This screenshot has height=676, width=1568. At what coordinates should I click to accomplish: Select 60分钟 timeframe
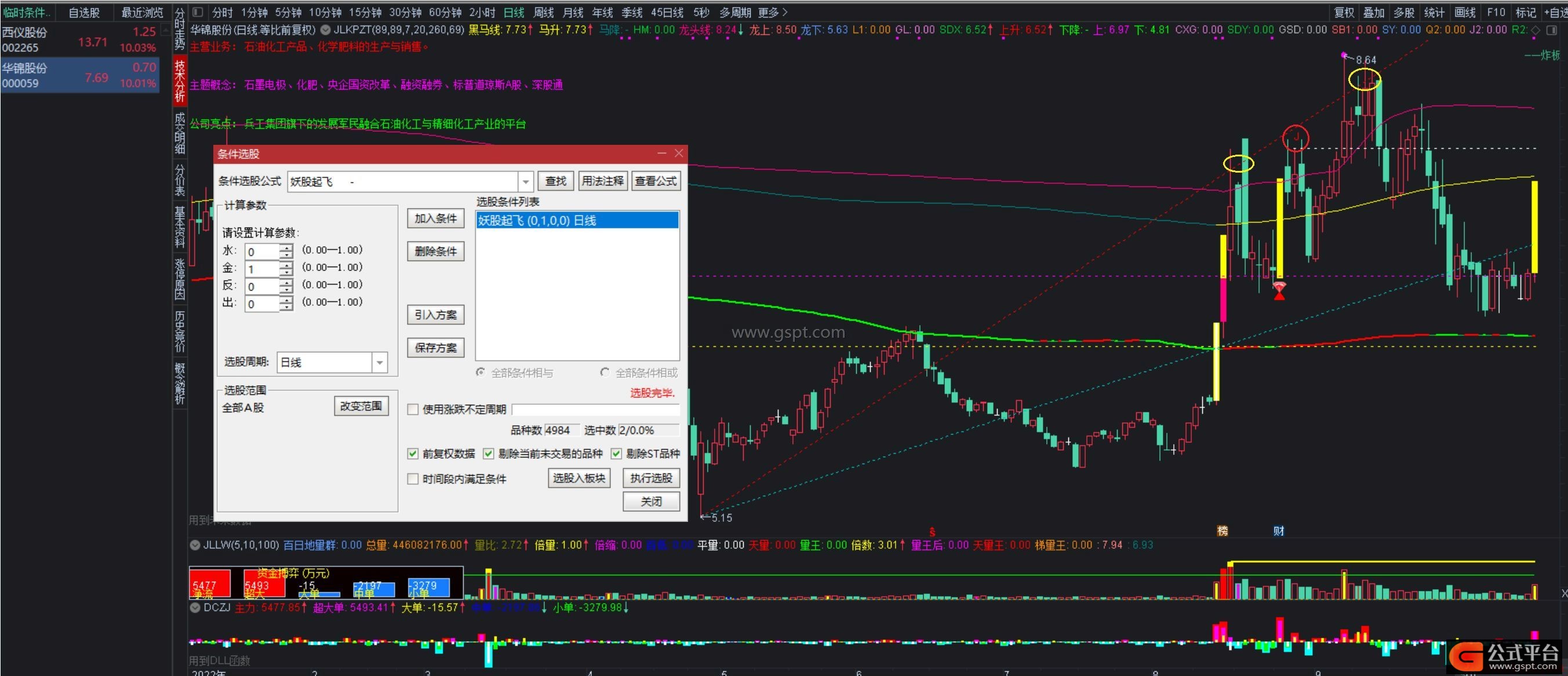click(445, 12)
